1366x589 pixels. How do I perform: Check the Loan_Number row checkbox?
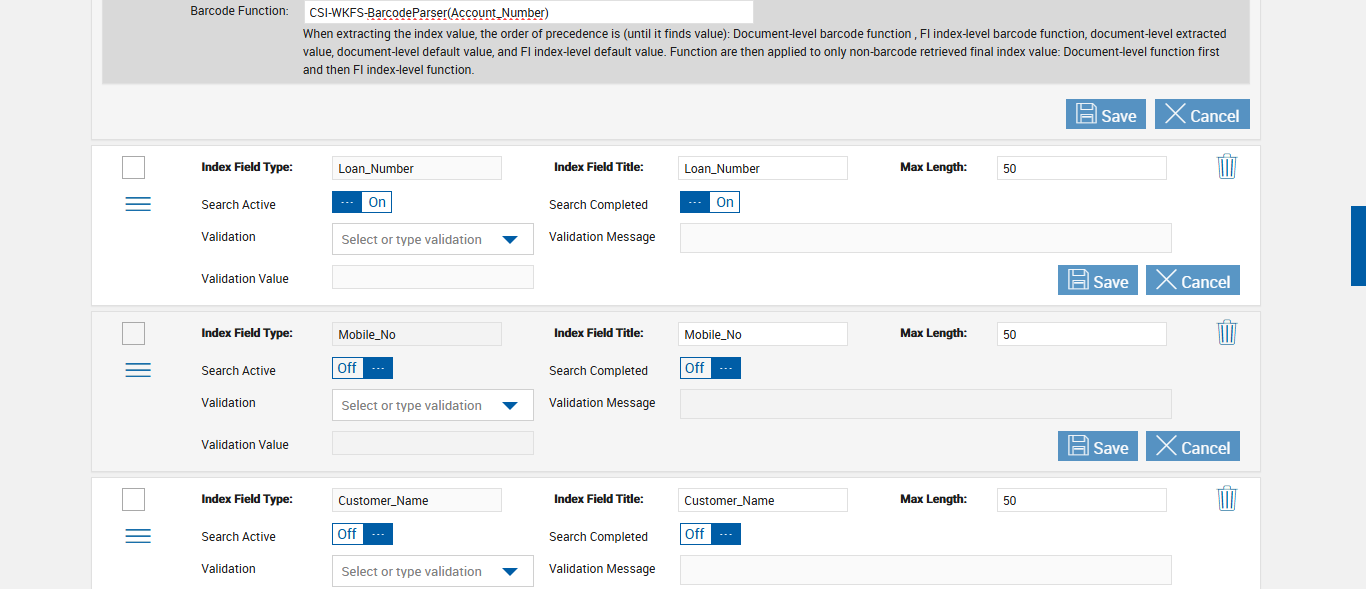pos(133,168)
